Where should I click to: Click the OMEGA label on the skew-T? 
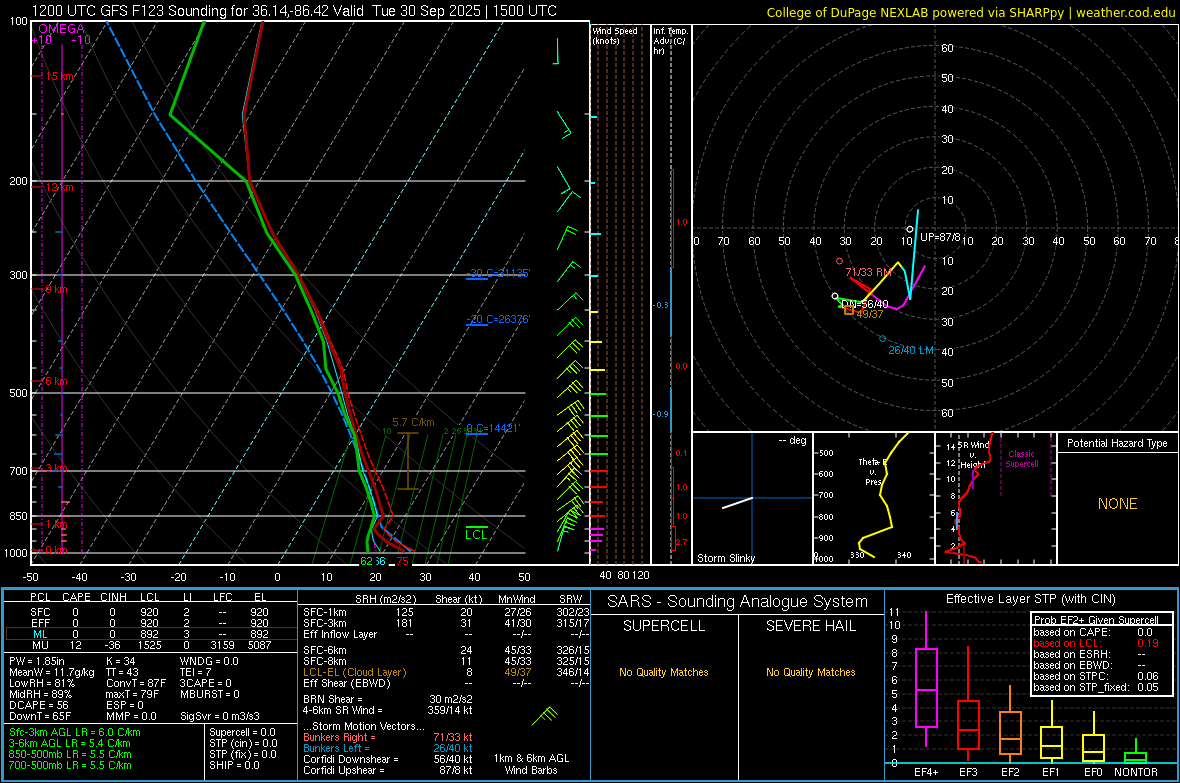61,29
